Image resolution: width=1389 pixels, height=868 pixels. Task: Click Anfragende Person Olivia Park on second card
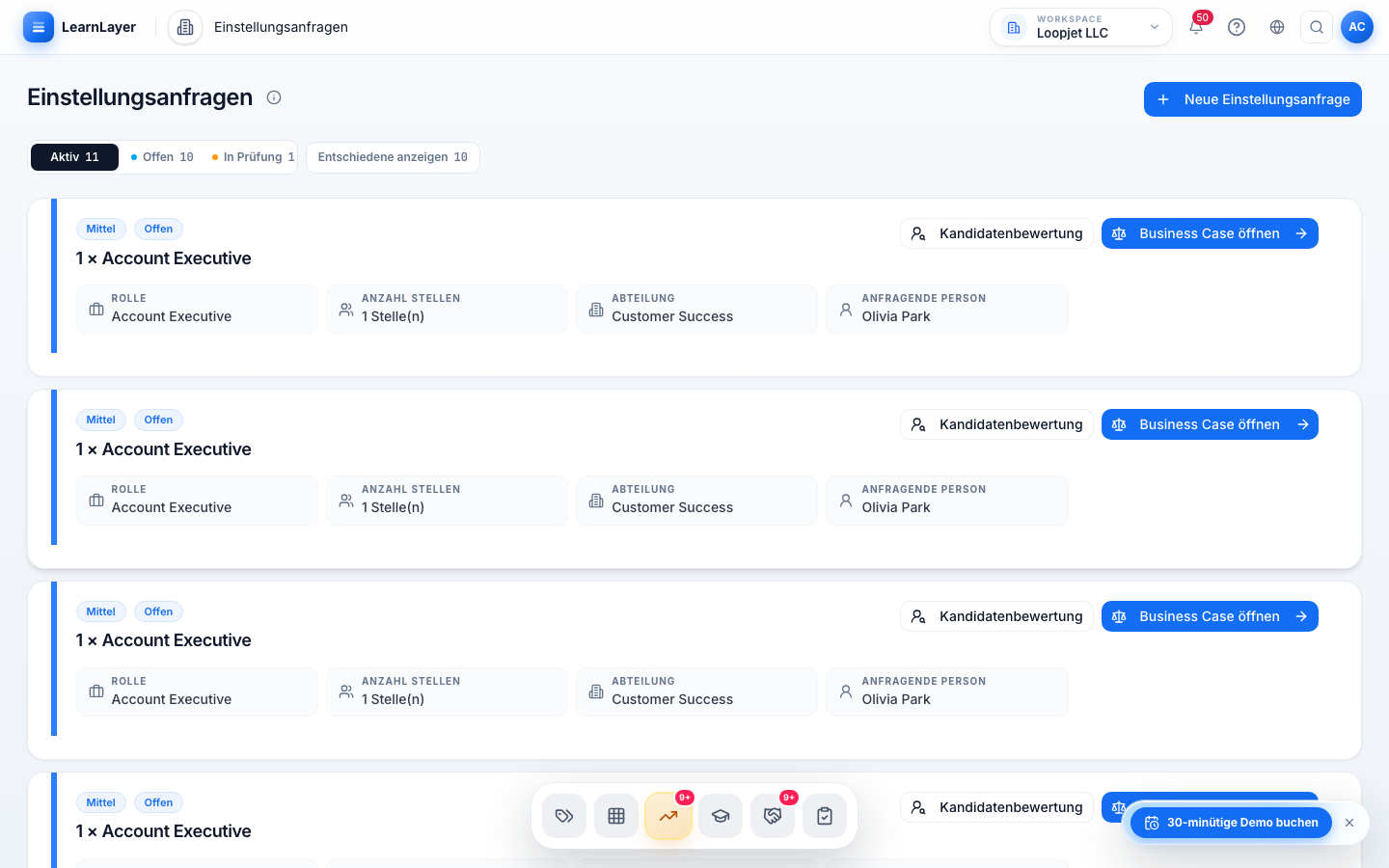[947, 500]
